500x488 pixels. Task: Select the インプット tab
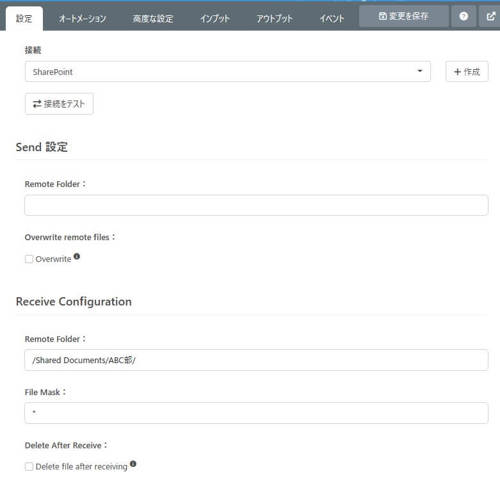pyautogui.click(x=215, y=19)
